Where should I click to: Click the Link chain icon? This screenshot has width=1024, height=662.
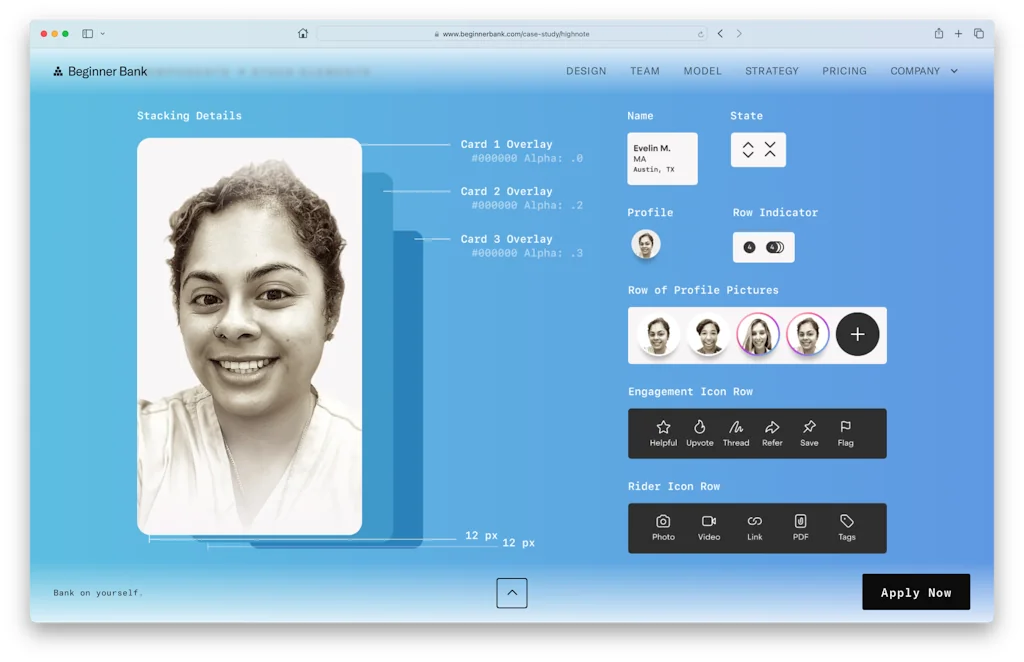point(754,522)
